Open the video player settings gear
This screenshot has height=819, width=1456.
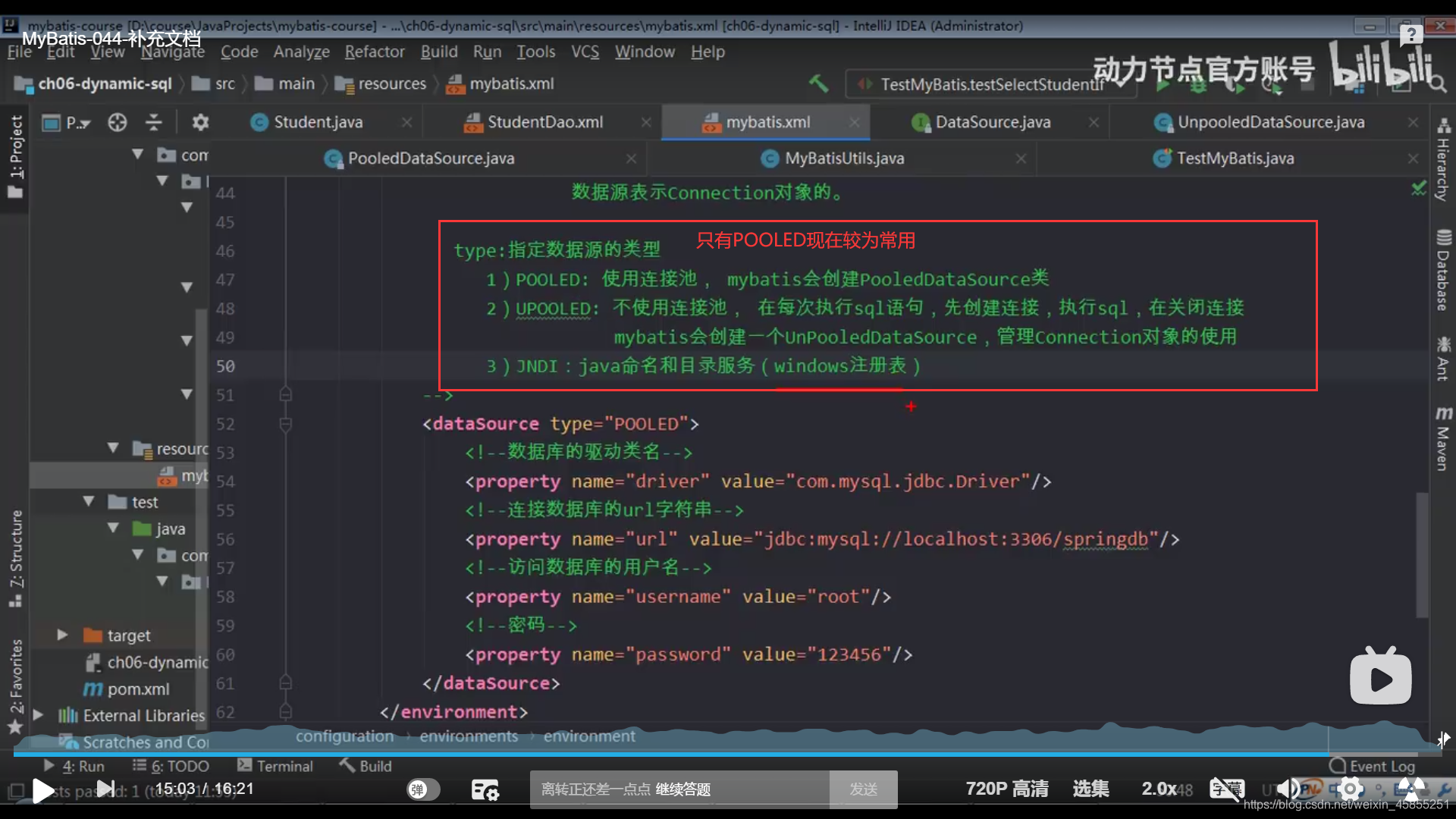coord(1351,789)
